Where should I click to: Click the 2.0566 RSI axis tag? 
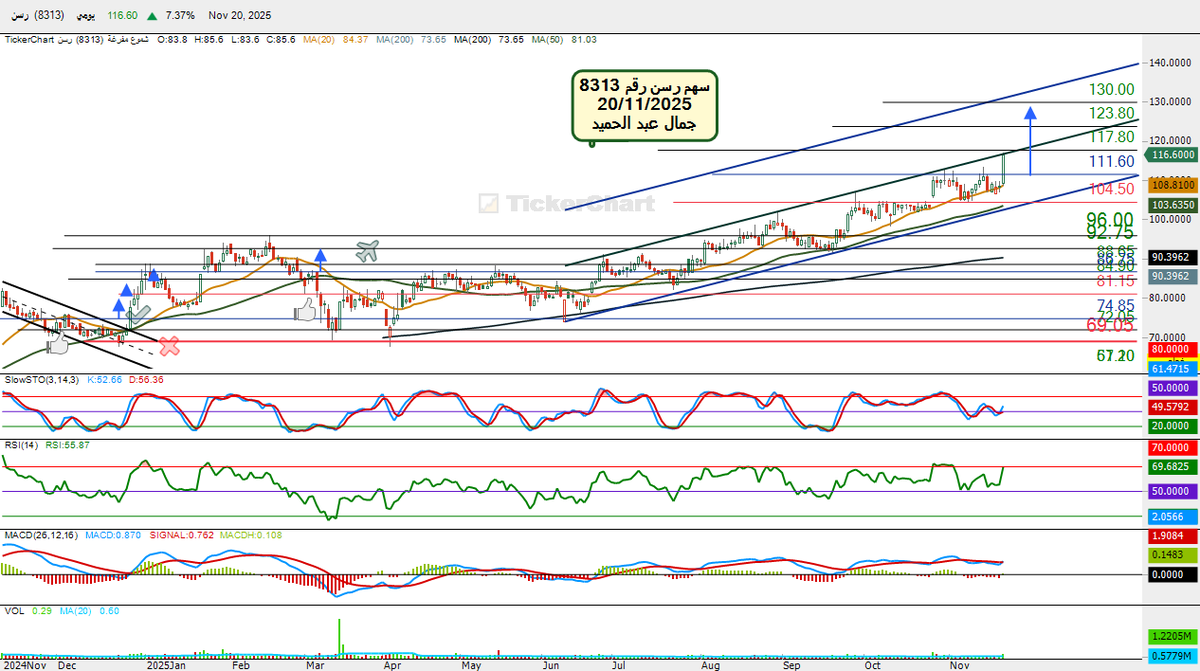pyautogui.click(x=1172, y=516)
